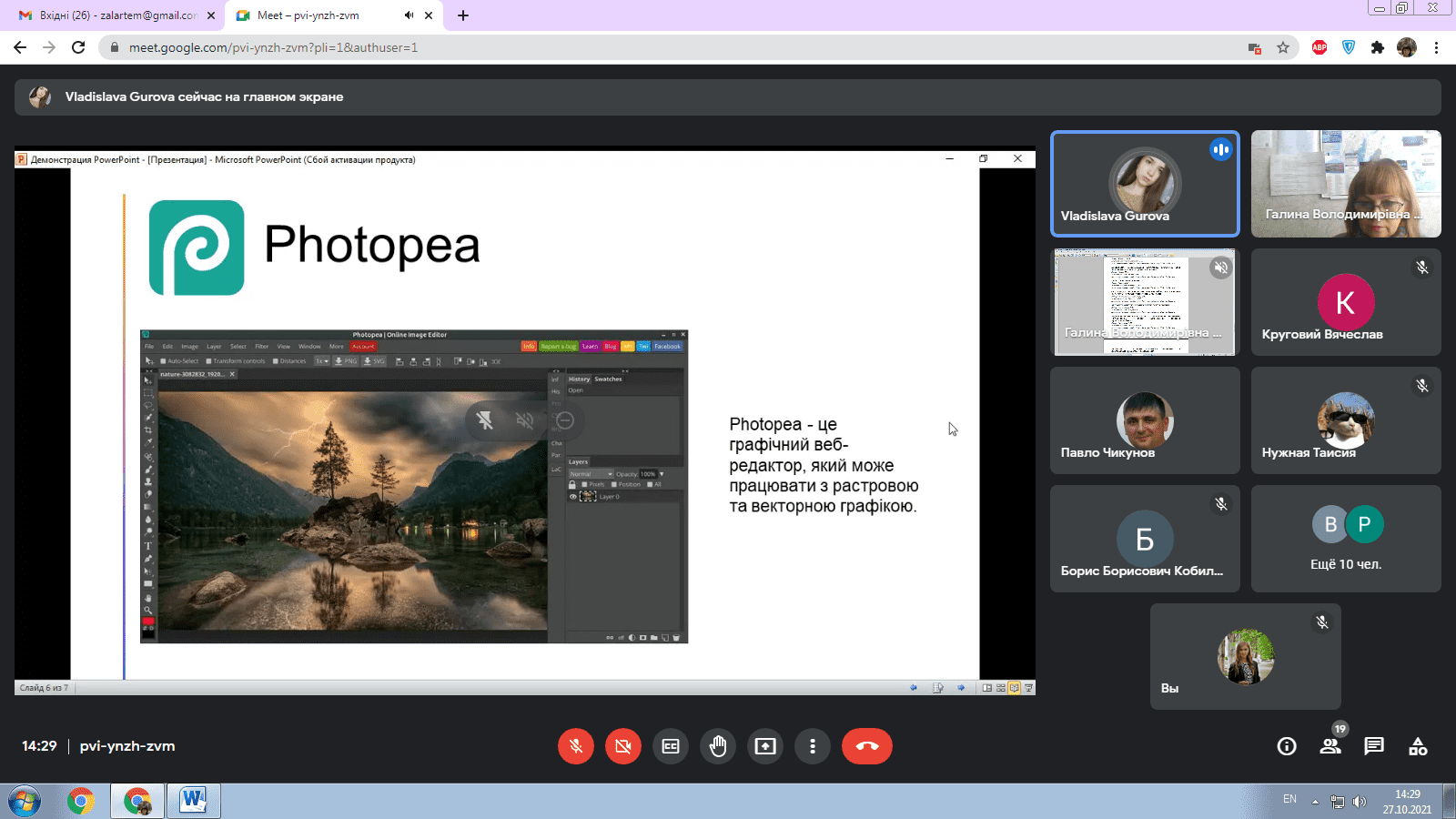The width and height of the screenshot is (1456, 819).
Task: View site information padlock icon
Action: (114, 47)
